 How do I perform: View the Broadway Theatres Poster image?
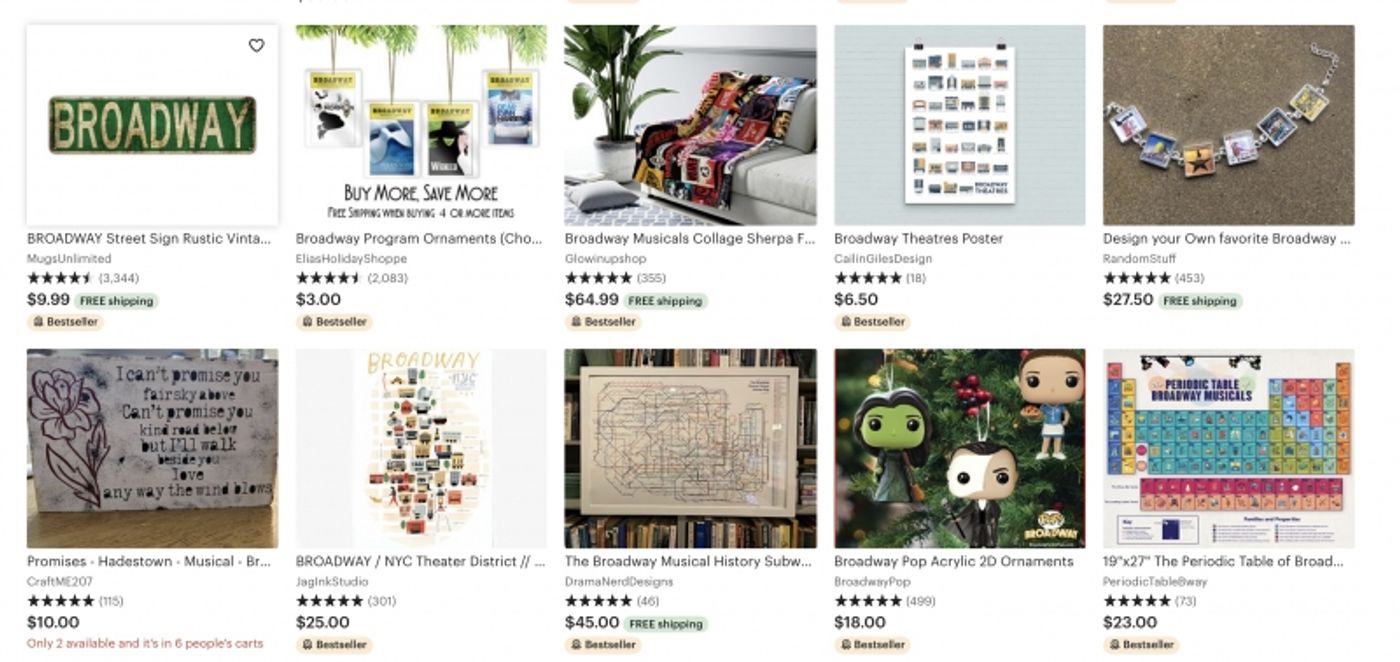coord(960,125)
